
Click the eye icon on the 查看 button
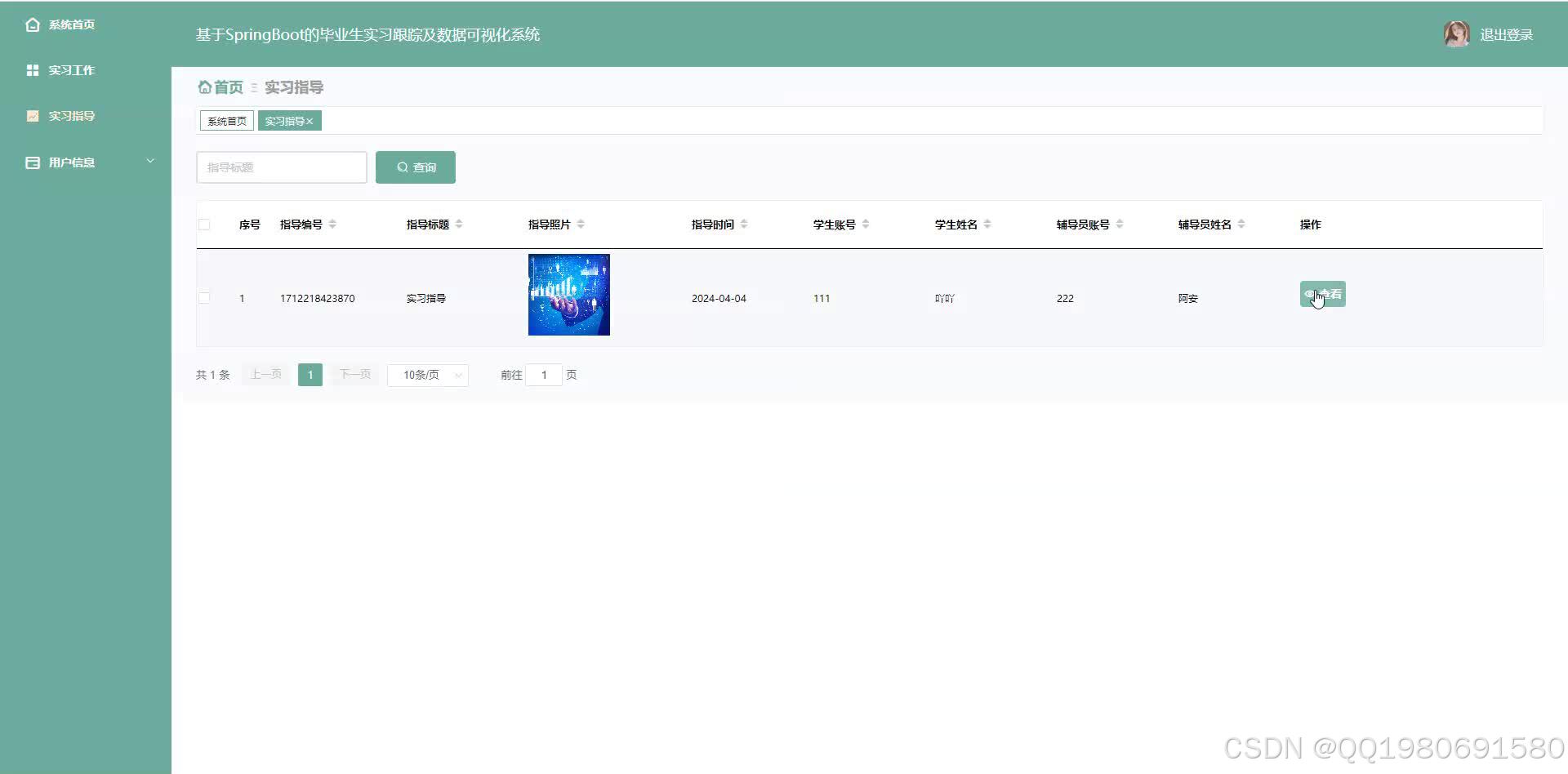[1311, 294]
